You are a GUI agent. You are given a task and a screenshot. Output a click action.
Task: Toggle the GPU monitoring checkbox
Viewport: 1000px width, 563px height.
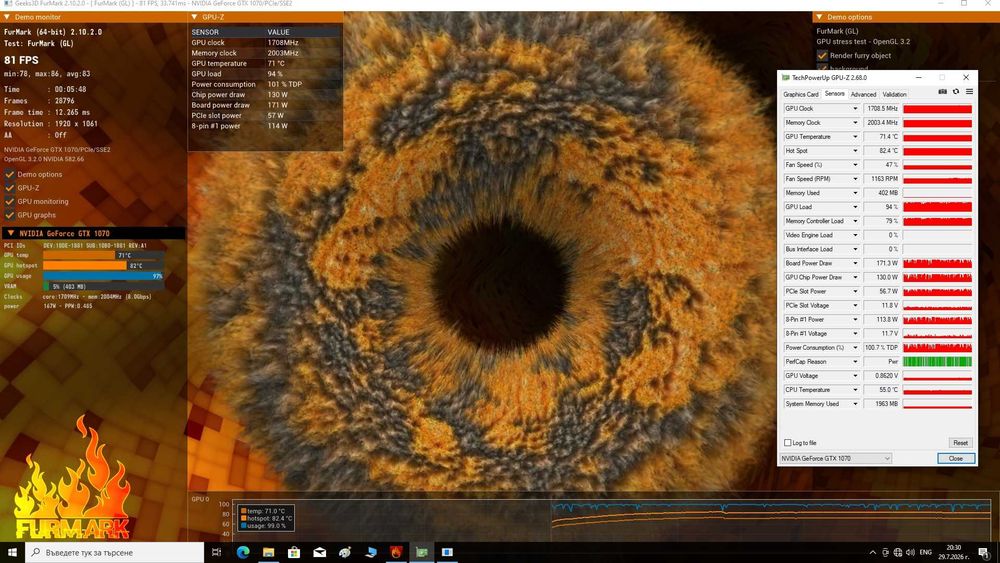pyautogui.click(x=10, y=201)
